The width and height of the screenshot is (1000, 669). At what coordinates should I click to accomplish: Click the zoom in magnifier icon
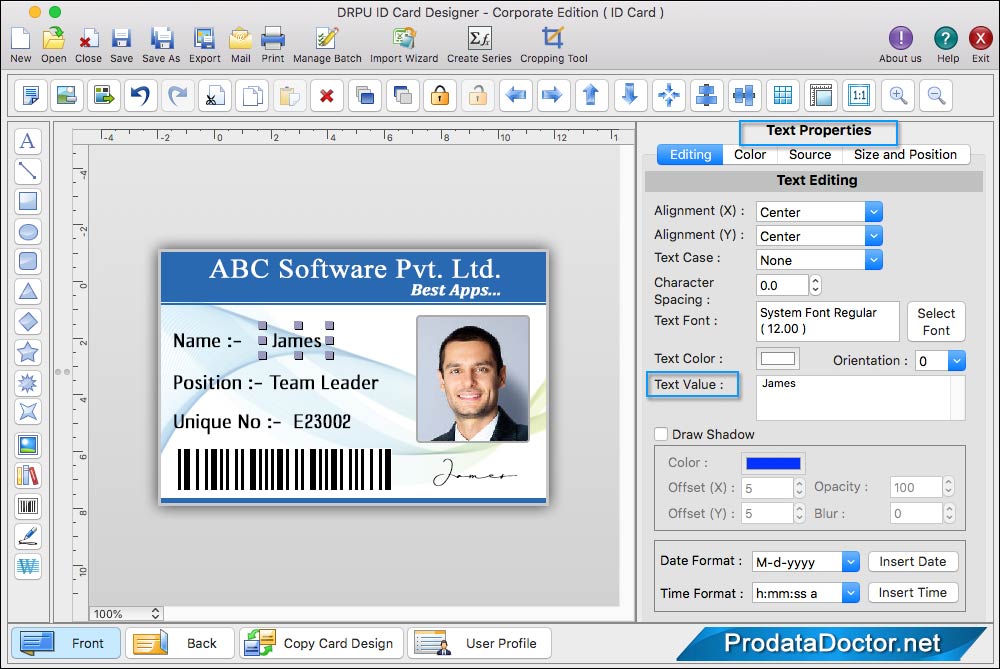pos(898,96)
